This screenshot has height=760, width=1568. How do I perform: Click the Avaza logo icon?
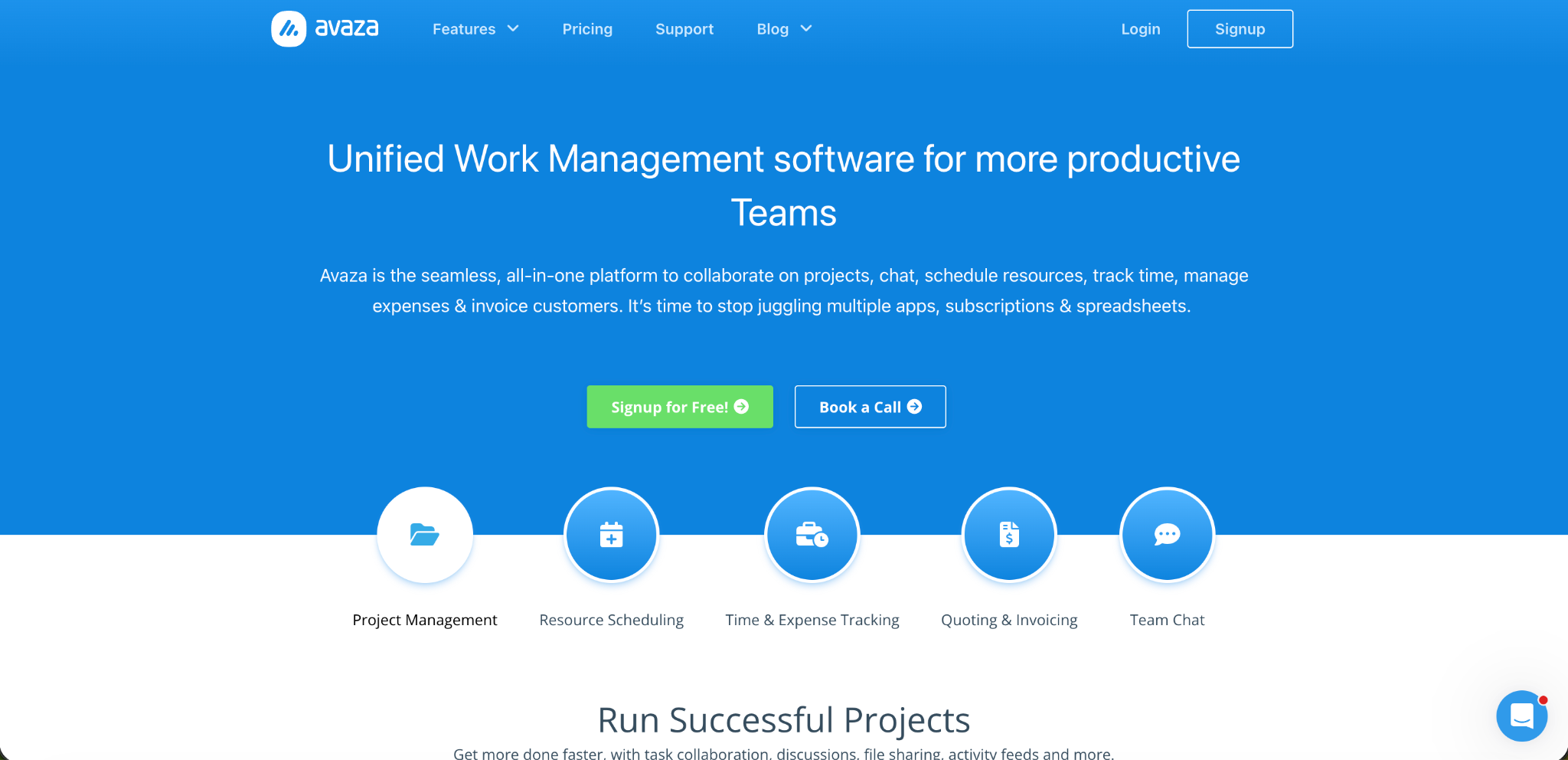click(289, 29)
